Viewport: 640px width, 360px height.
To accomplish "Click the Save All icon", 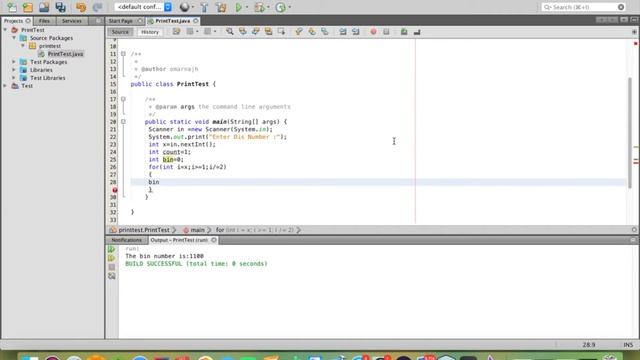I will [x=60, y=7].
